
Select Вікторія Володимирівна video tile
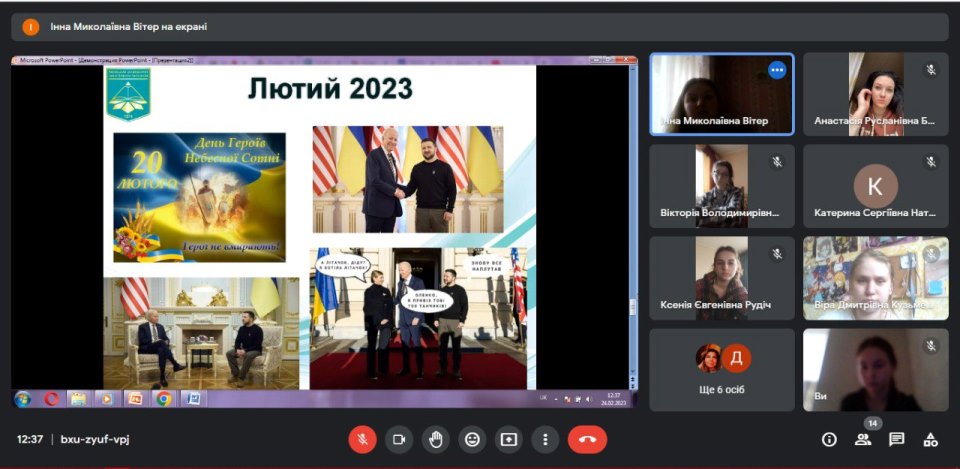(722, 186)
